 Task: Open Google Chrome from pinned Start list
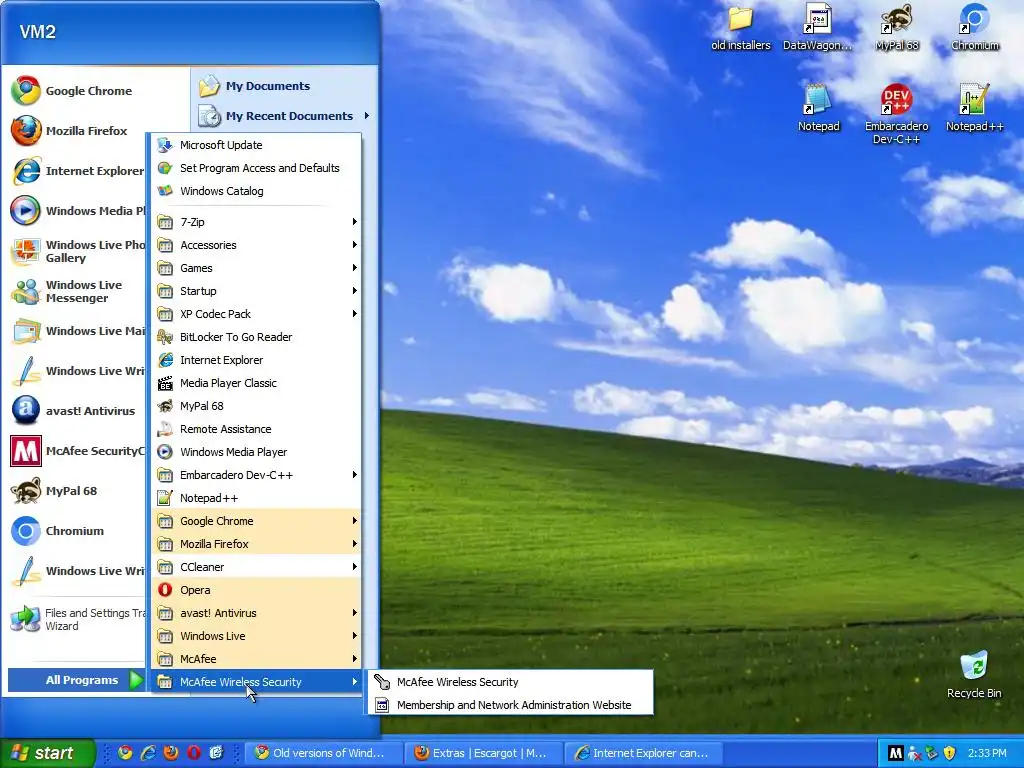(x=77, y=91)
